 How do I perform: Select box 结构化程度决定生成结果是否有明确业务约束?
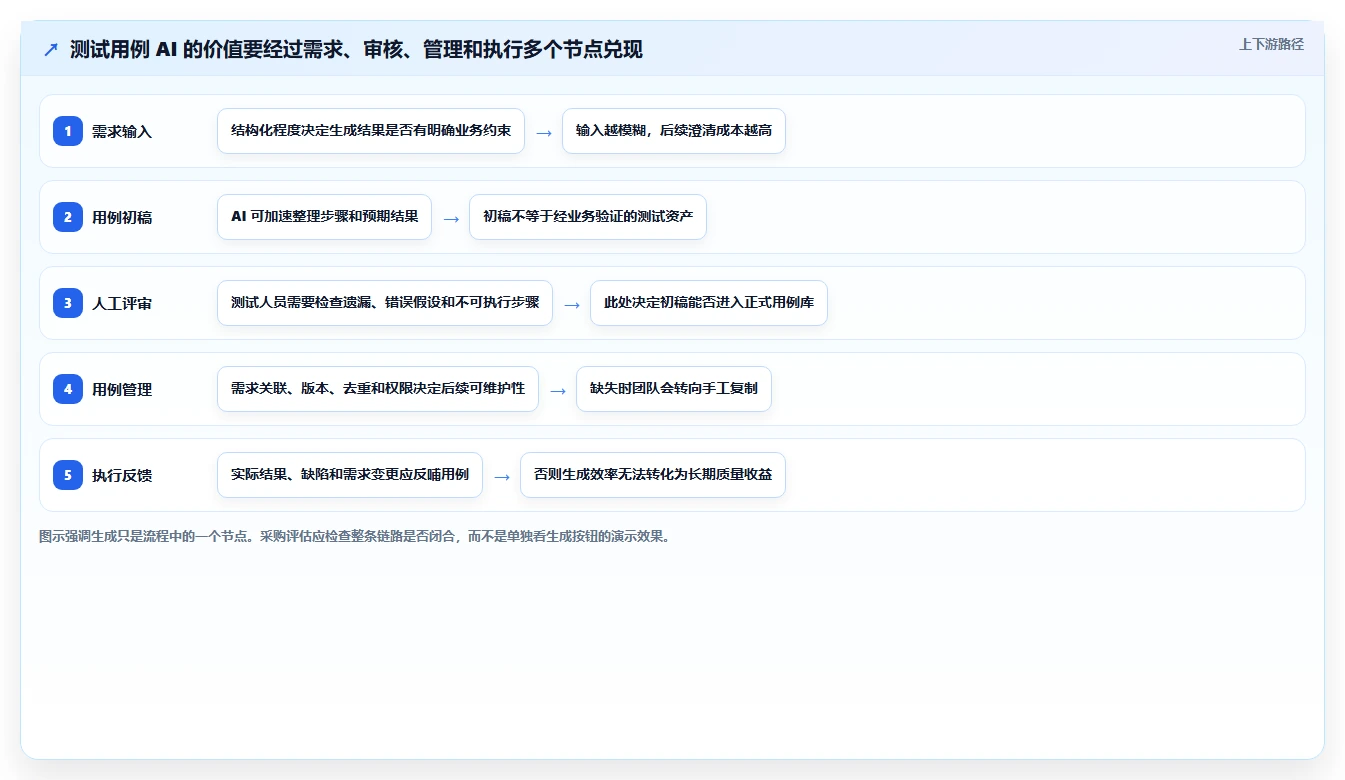click(371, 131)
